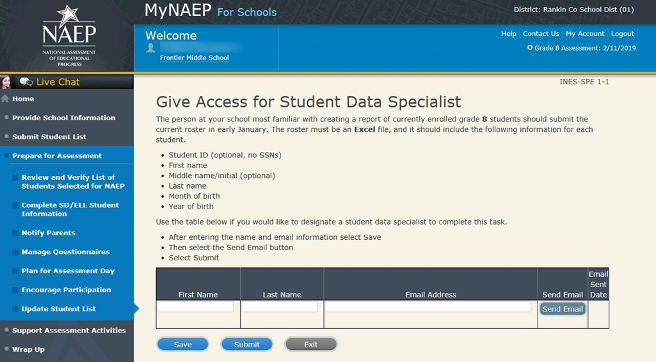Click the gray Exit button
The image size is (656, 362).
[310, 344]
